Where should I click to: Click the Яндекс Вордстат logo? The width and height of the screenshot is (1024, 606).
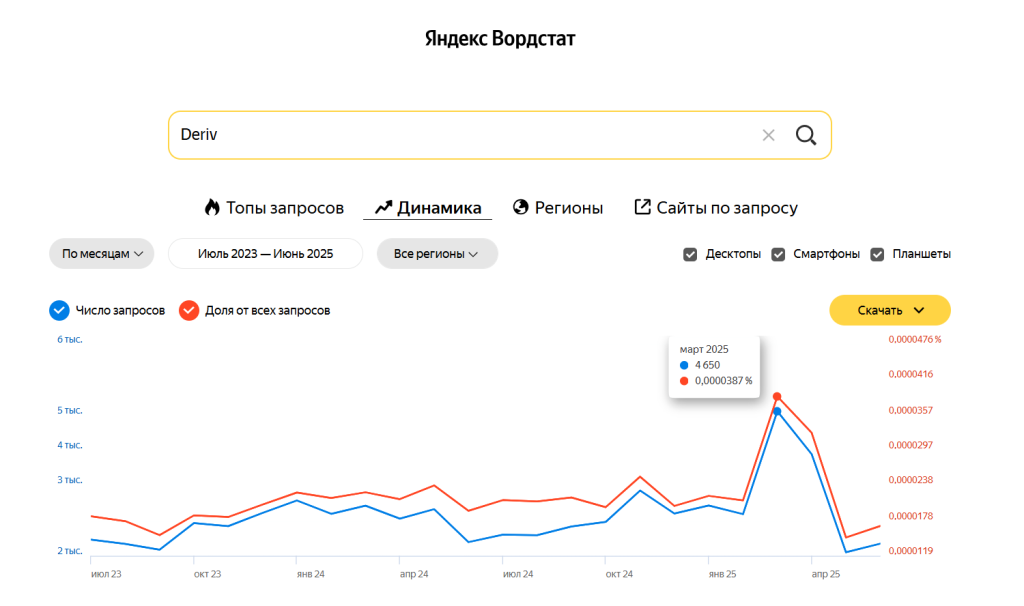pyautogui.click(x=500, y=39)
